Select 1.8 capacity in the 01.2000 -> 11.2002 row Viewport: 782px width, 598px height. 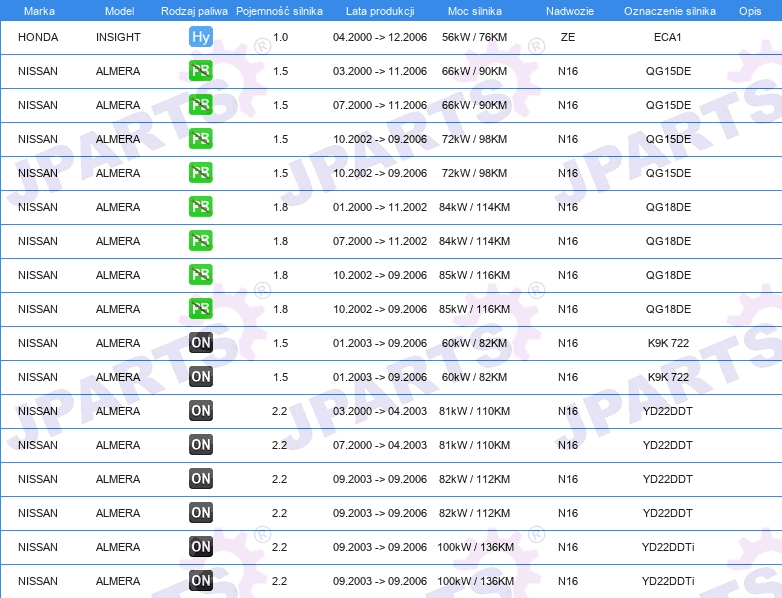281,207
